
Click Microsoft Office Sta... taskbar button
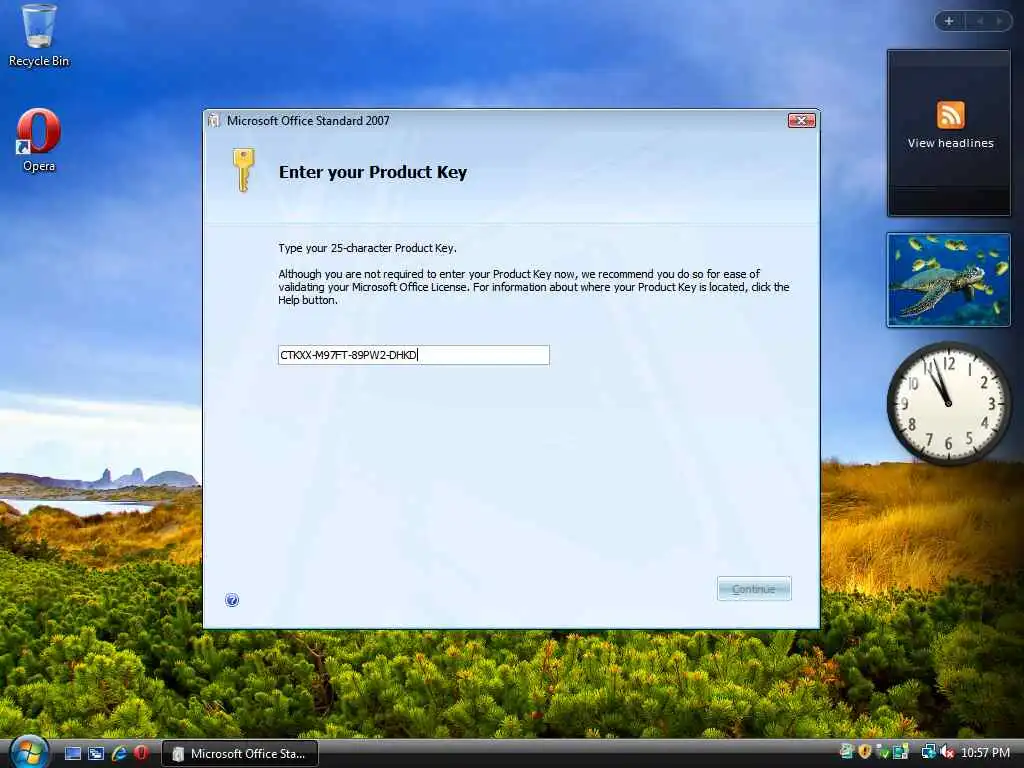click(240, 754)
